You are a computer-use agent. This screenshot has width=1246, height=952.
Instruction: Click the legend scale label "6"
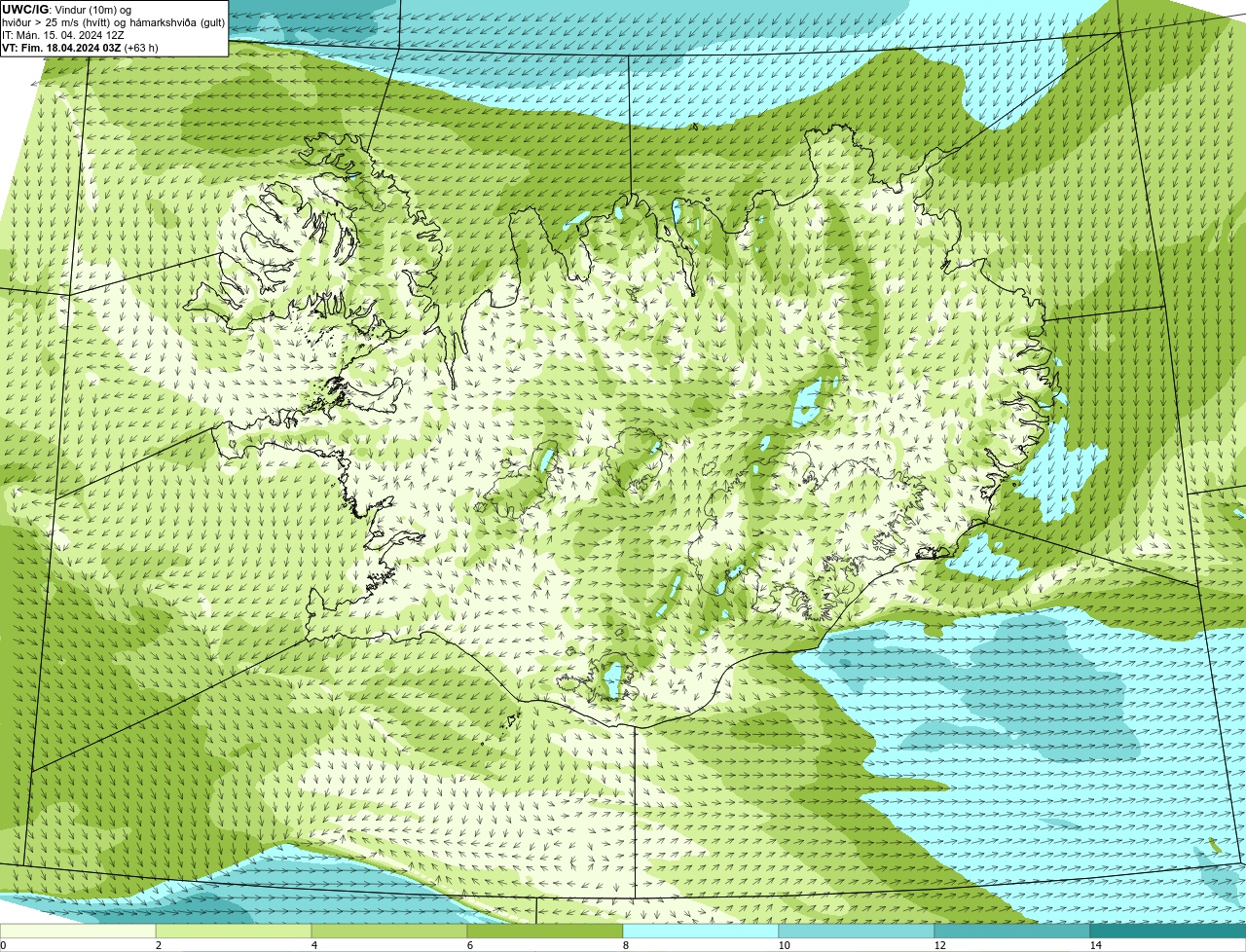click(469, 945)
